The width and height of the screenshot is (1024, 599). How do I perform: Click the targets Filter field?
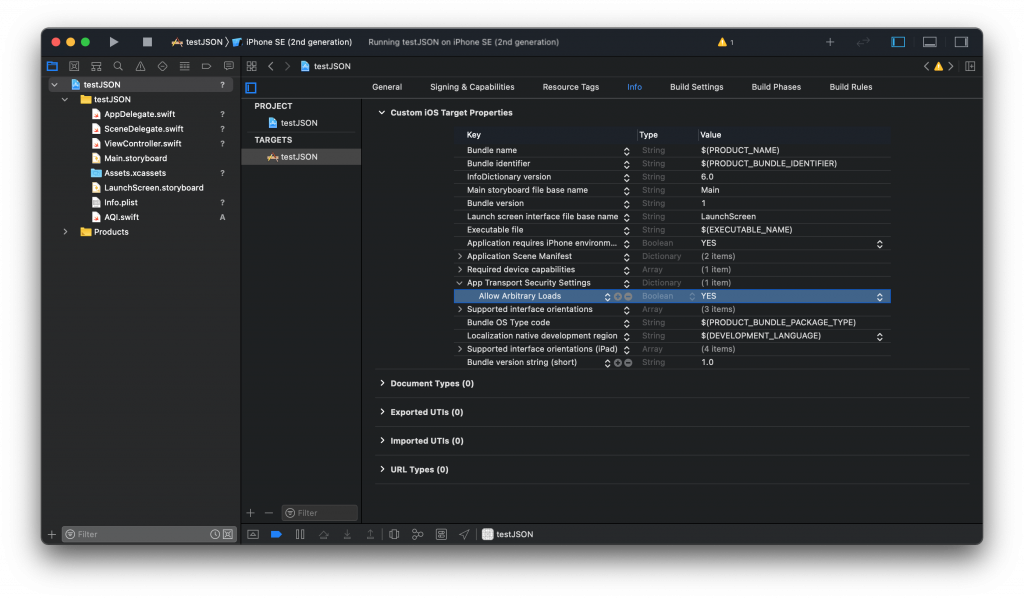[320, 513]
